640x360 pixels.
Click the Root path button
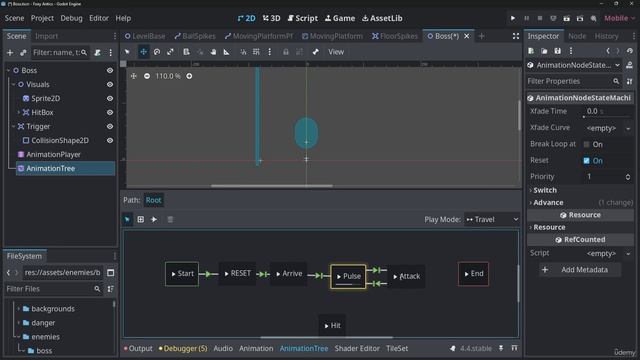(x=153, y=200)
